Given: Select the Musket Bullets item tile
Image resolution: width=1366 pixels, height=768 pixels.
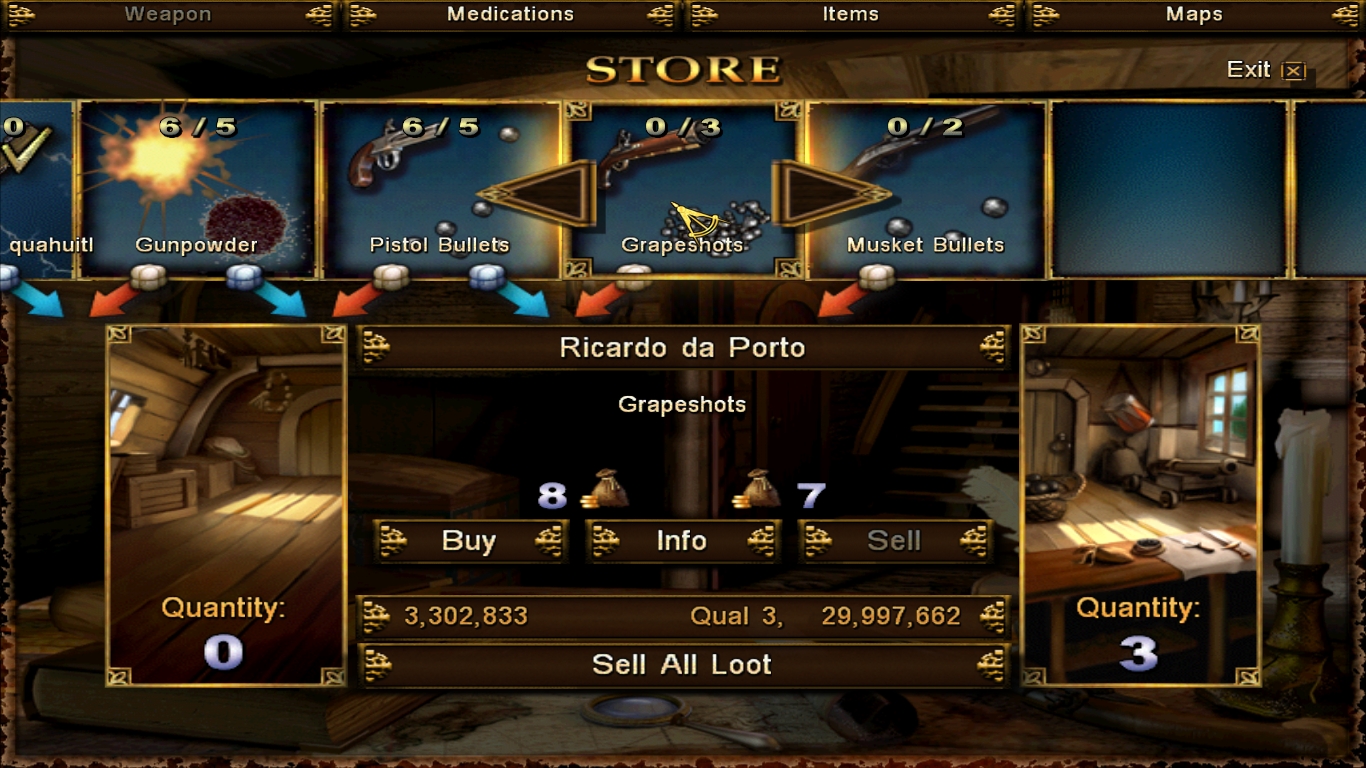Looking at the screenshot, I should click(x=926, y=189).
